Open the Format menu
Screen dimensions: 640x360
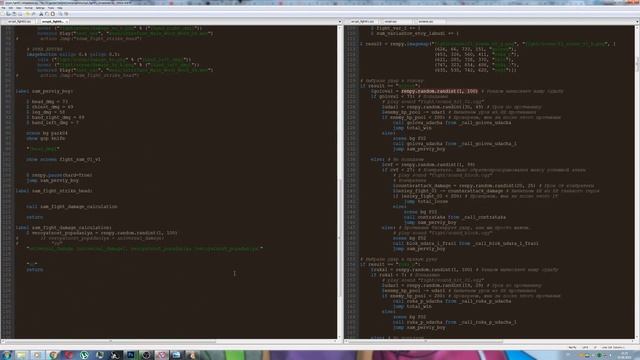(29, 8)
